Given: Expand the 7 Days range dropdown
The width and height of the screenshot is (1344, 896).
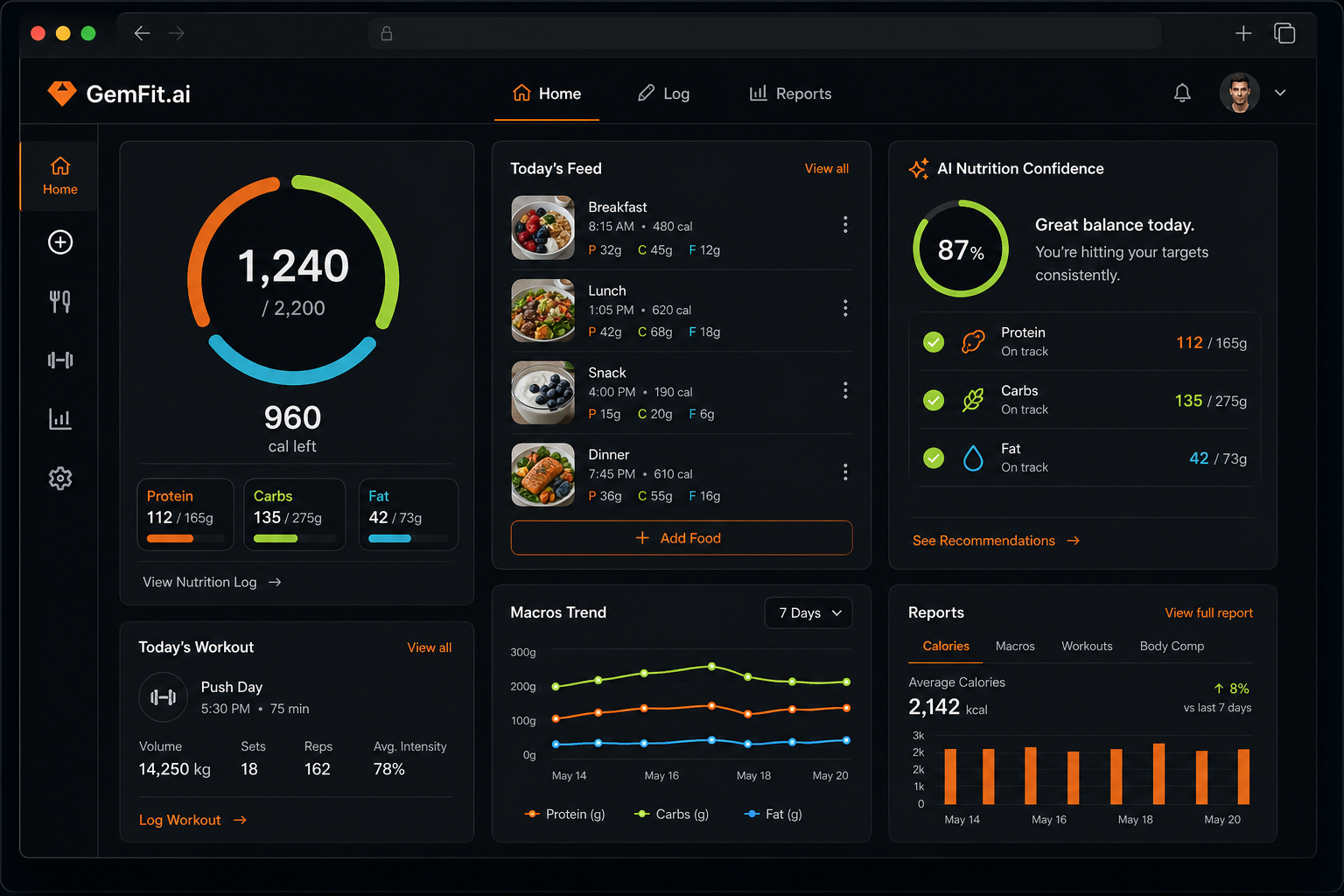Looking at the screenshot, I should click(x=808, y=612).
